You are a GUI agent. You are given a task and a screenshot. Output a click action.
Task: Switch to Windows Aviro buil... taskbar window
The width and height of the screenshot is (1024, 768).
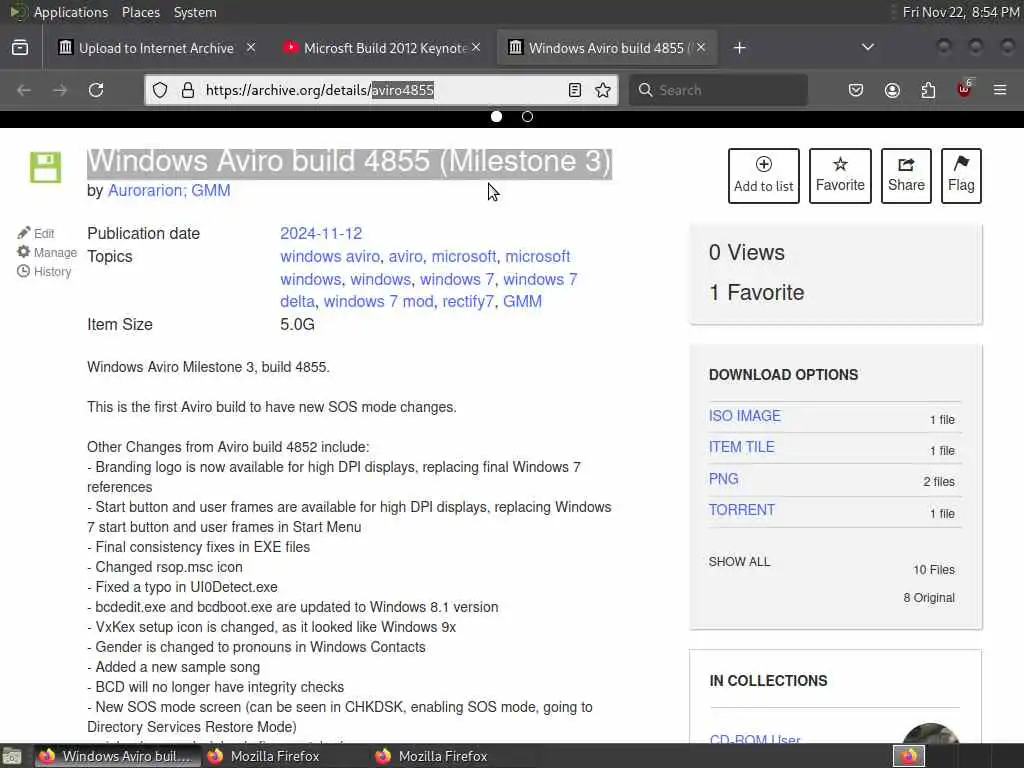[x=116, y=756]
